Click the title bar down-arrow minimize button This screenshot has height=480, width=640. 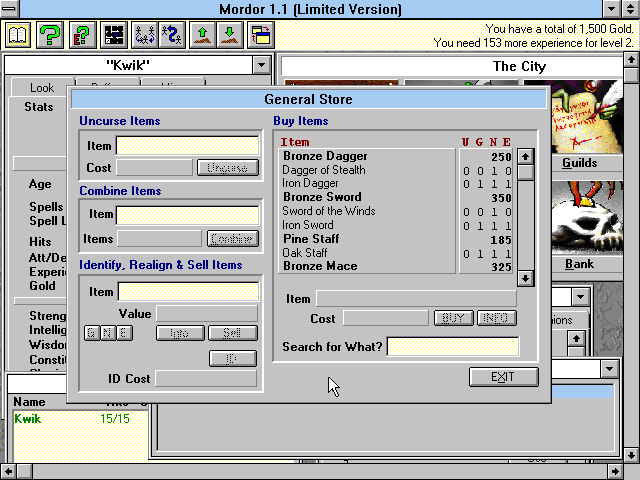[x=611, y=9]
